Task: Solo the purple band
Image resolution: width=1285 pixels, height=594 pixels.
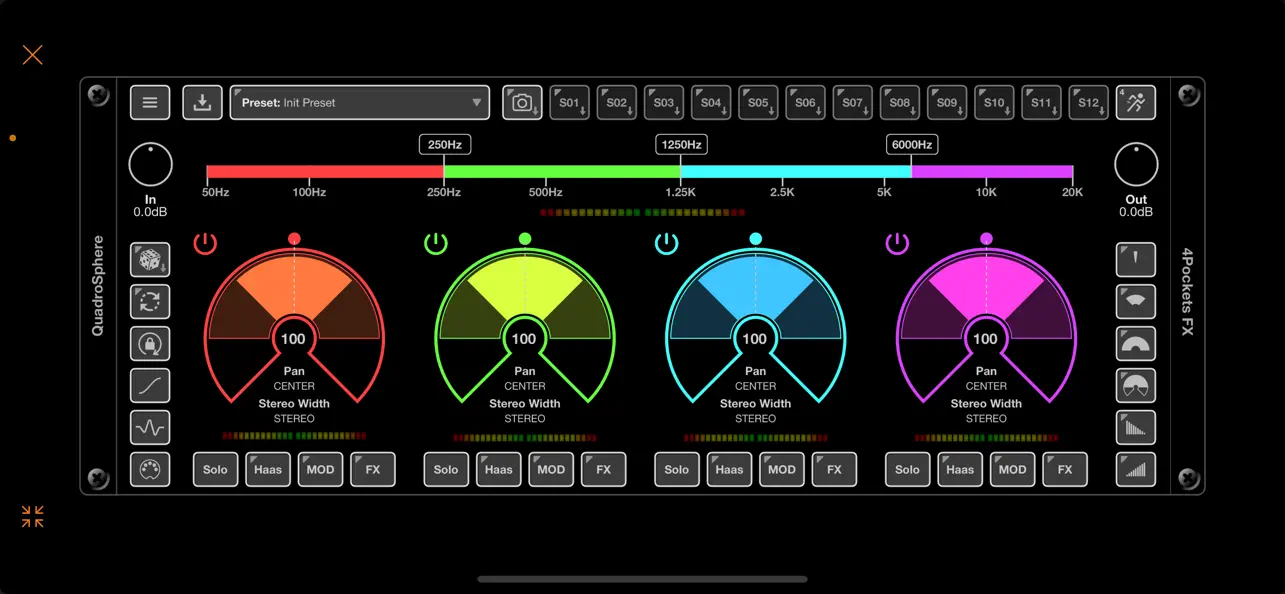Action: (907, 469)
